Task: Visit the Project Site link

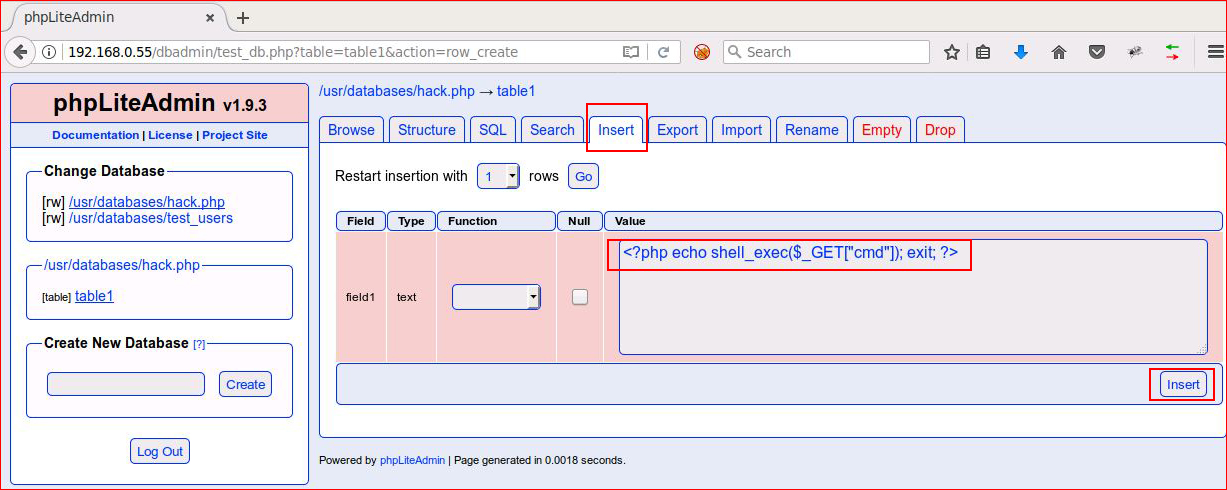Action: [235, 135]
